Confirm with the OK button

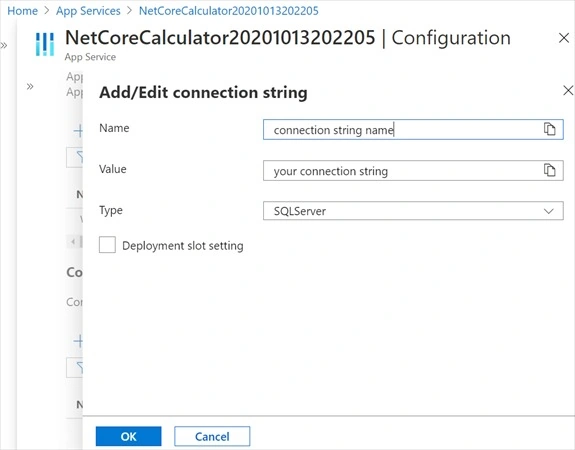coord(128,436)
